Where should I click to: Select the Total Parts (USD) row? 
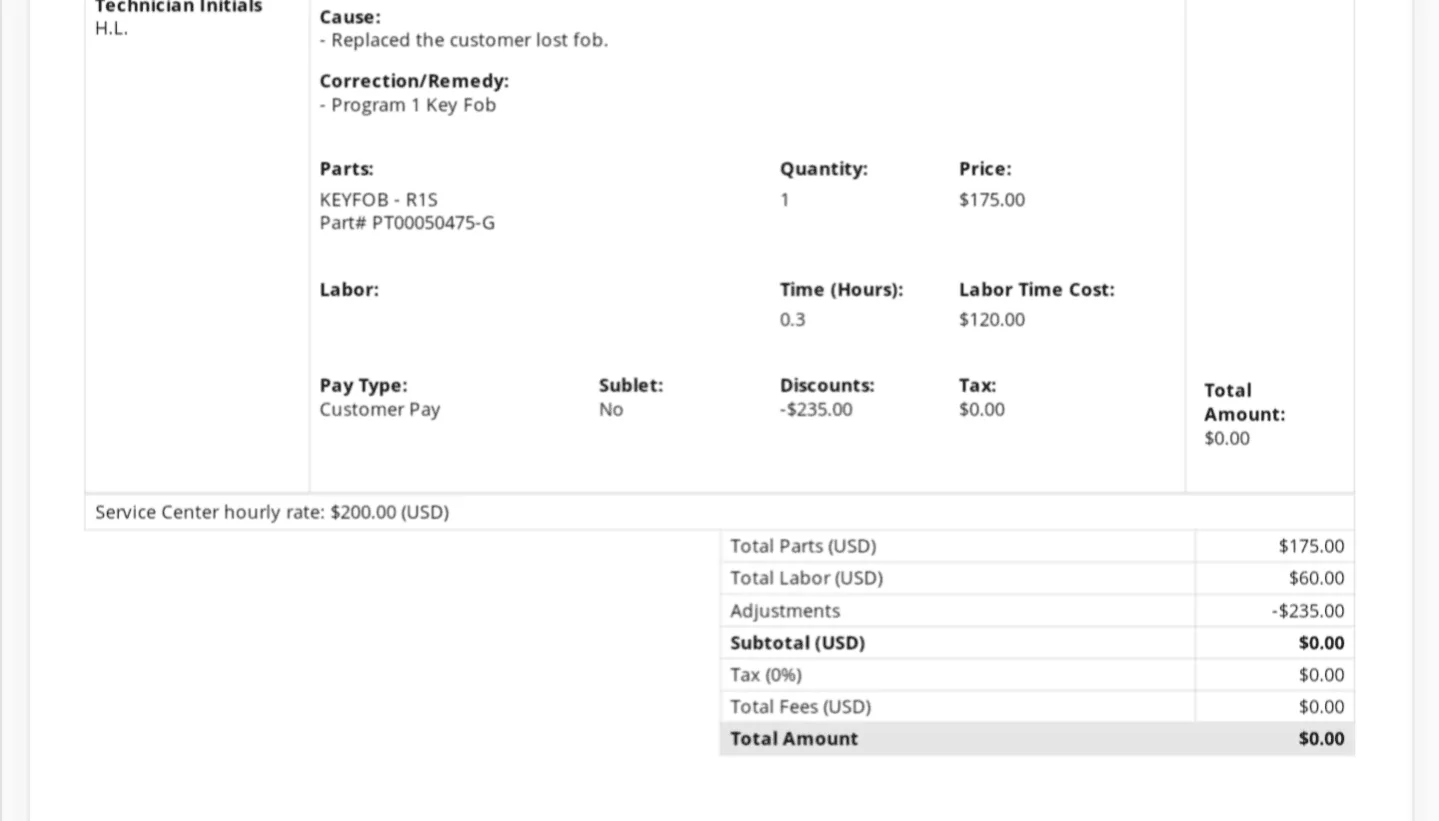pos(1037,546)
